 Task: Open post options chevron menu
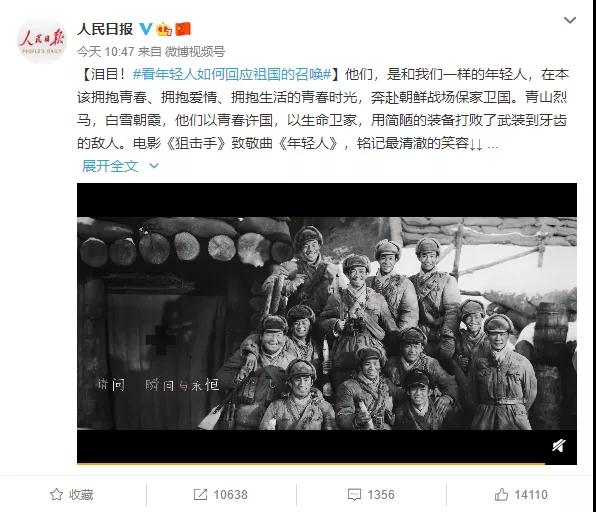(570, 20)
